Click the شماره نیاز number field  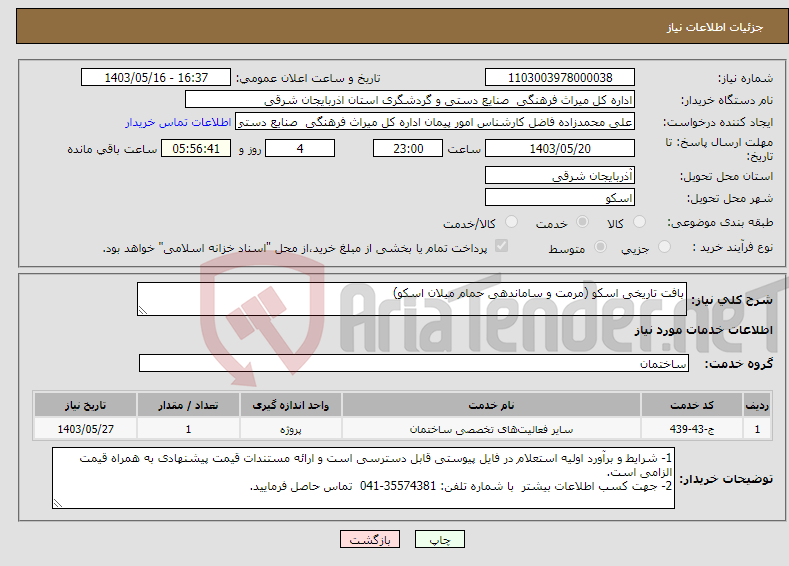tap(560, 77)
